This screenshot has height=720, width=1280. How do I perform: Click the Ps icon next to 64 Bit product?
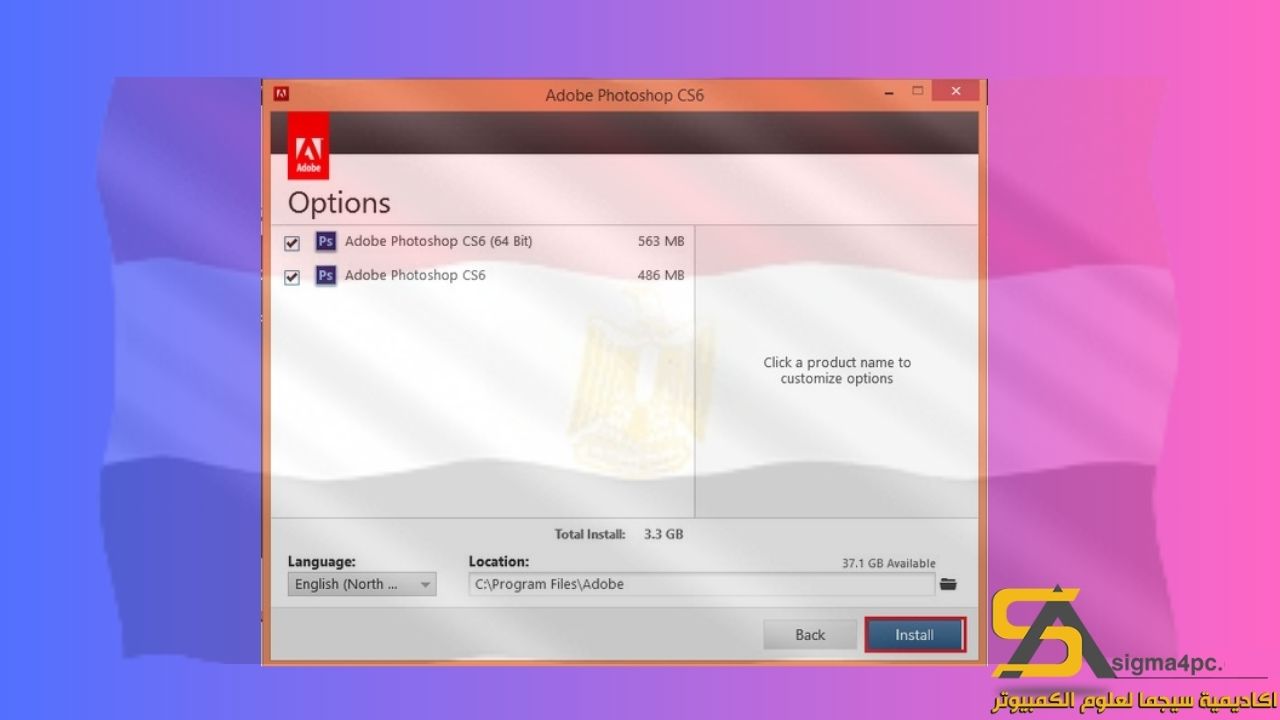pos(325,241)
